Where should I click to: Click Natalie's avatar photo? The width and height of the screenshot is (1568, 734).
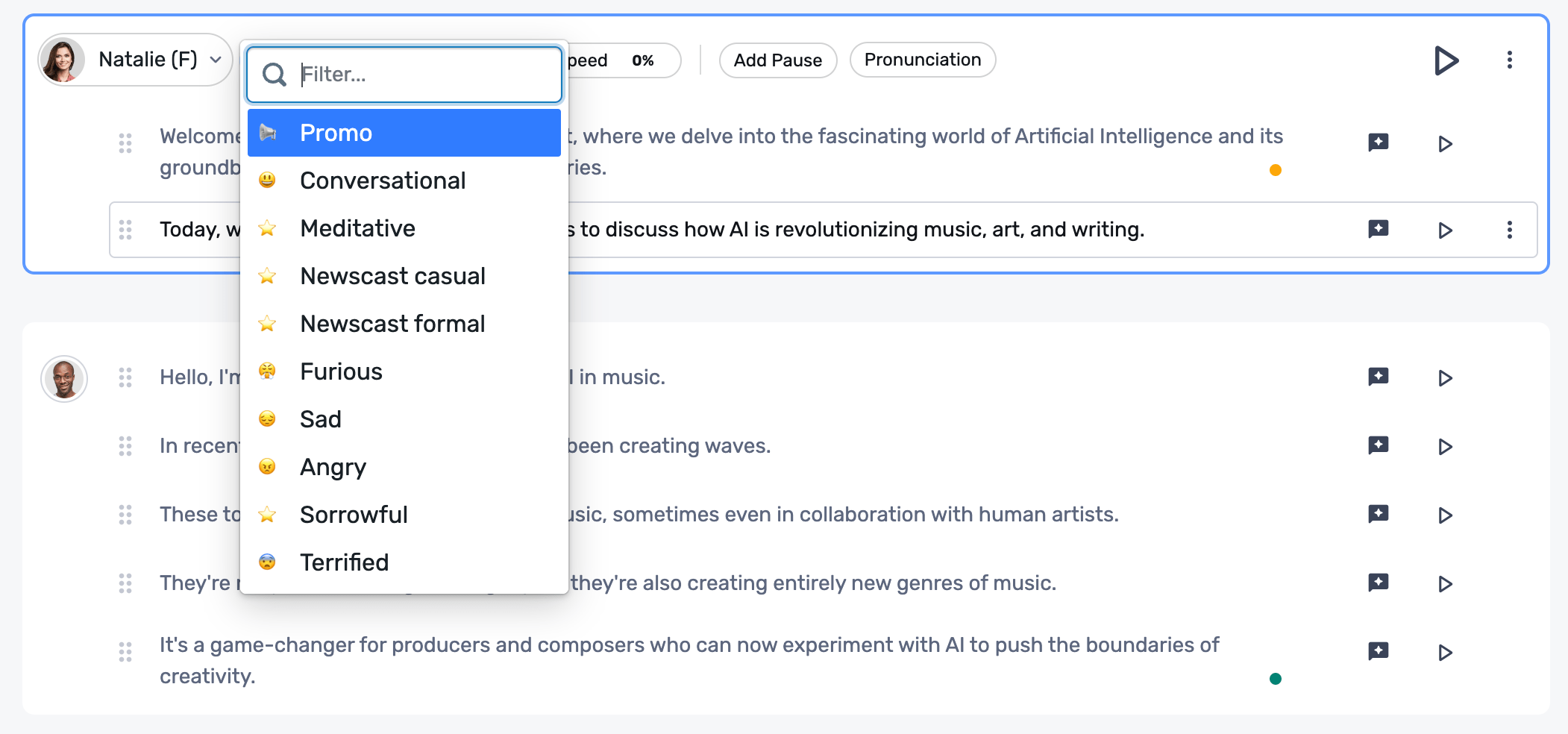click(63, 60)
